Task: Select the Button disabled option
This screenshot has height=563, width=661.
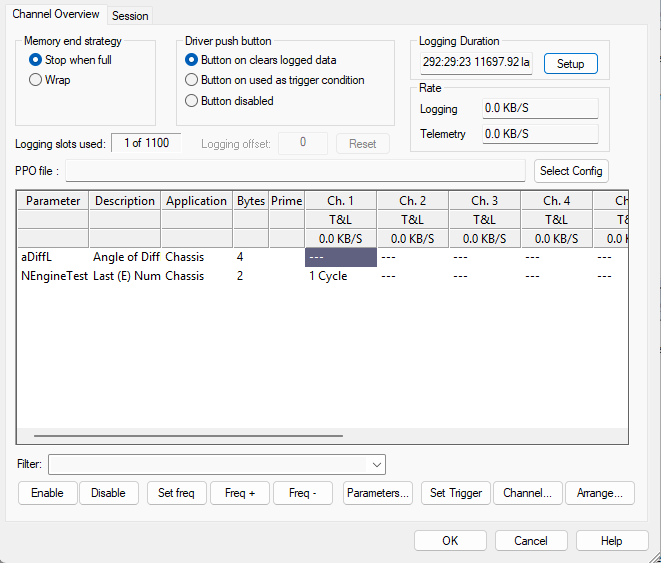Action: pos(229,101)
